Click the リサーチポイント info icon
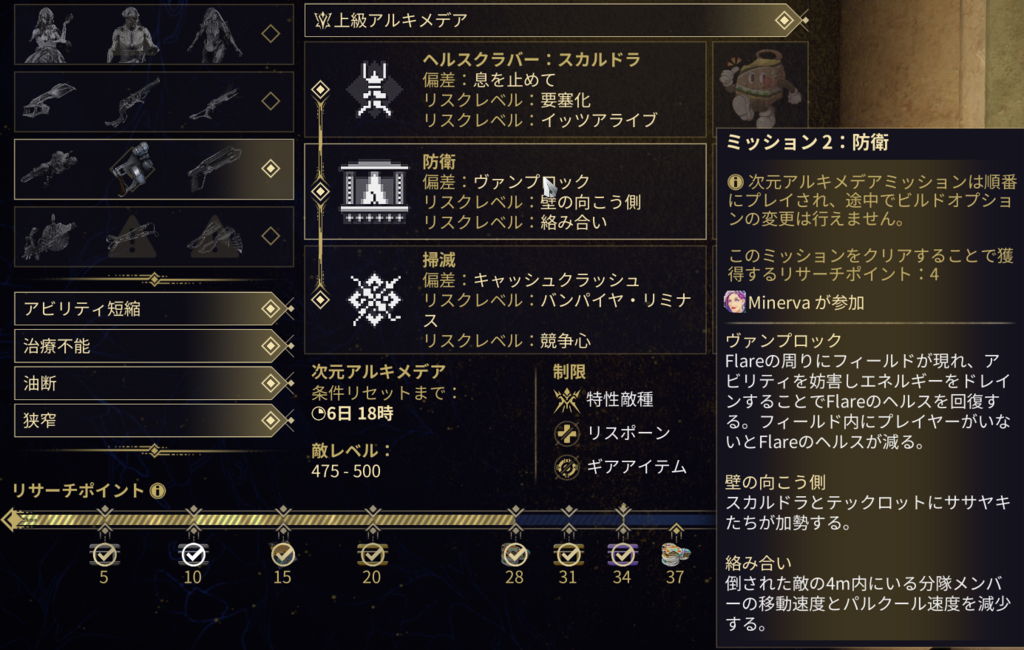The width and height of the screenshot is (1024, 650). (x=157, y=491)
